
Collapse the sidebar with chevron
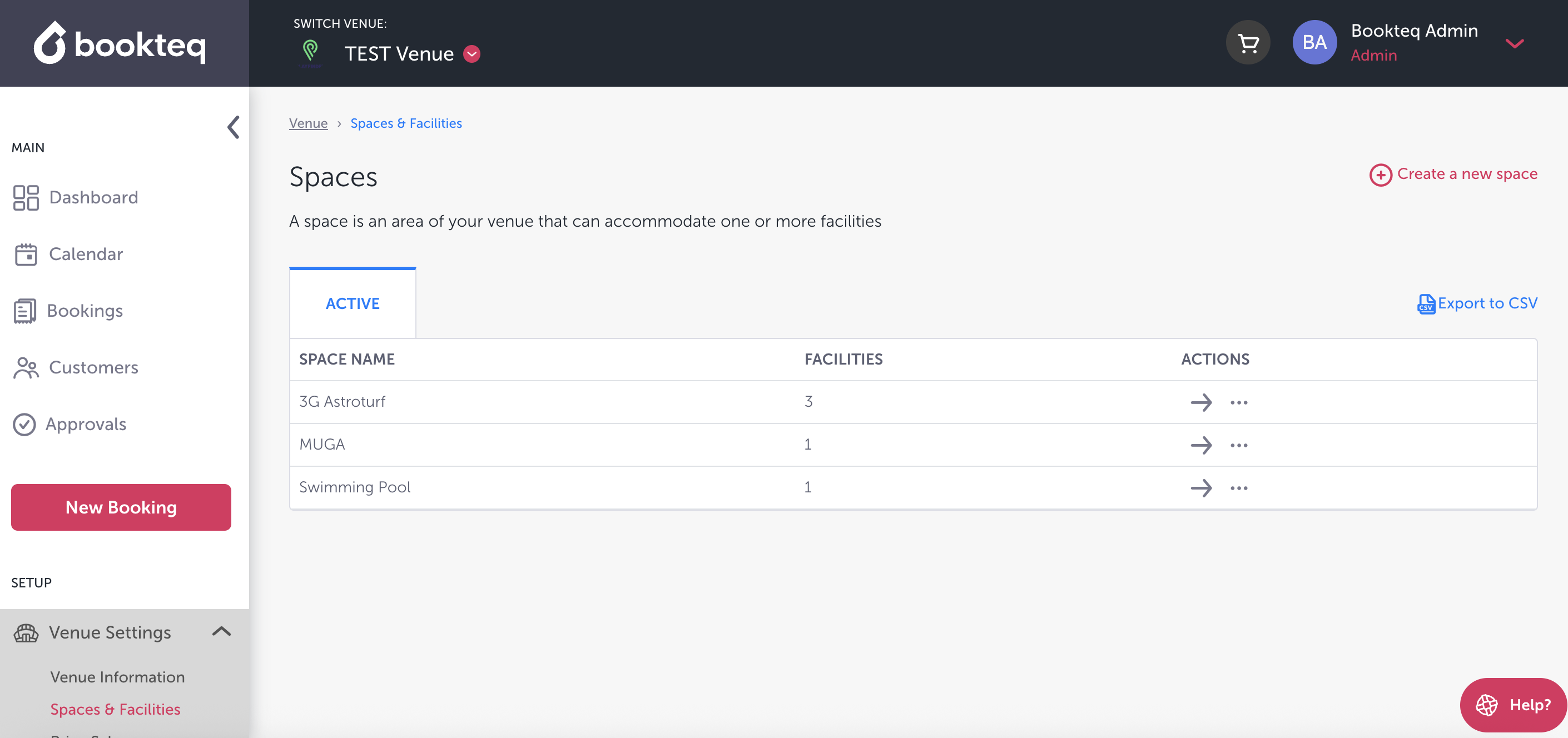(233, 127)
